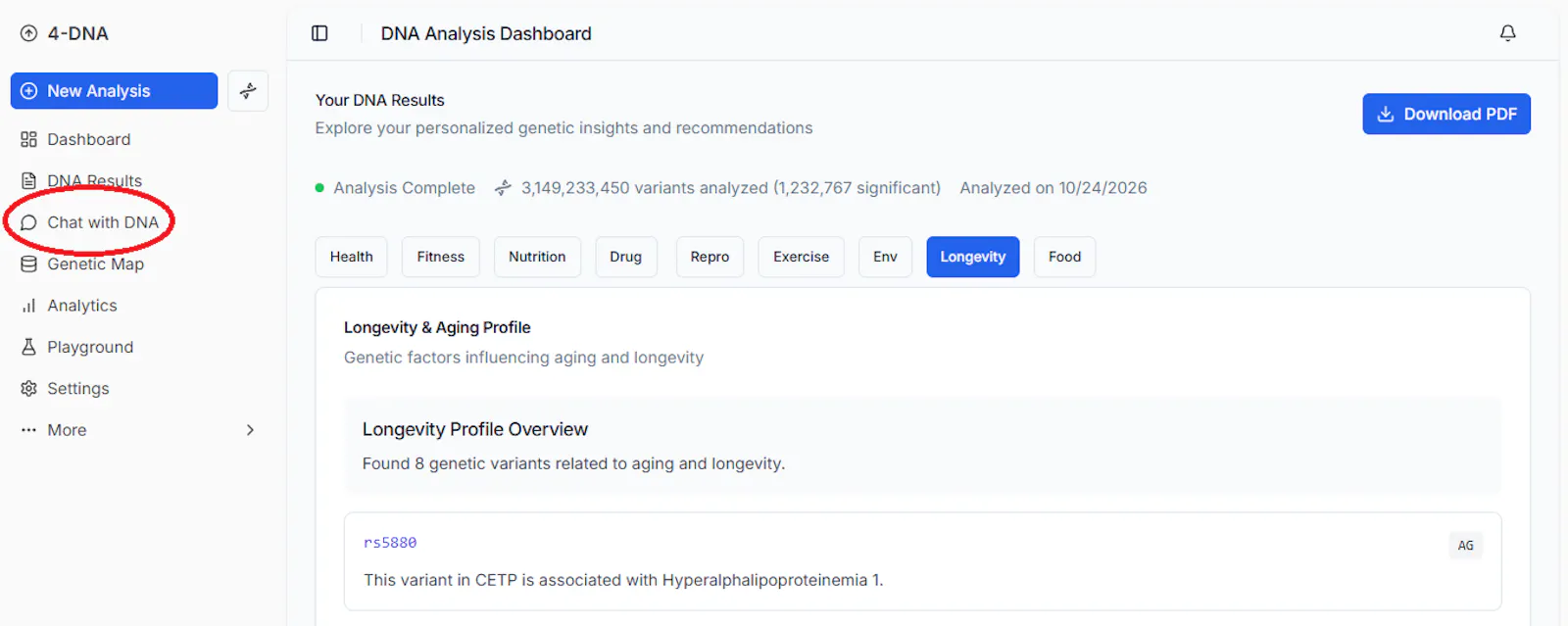Click the Genetic Map database icon
The width and height of the screenshot is (1568, 626).
28,265
